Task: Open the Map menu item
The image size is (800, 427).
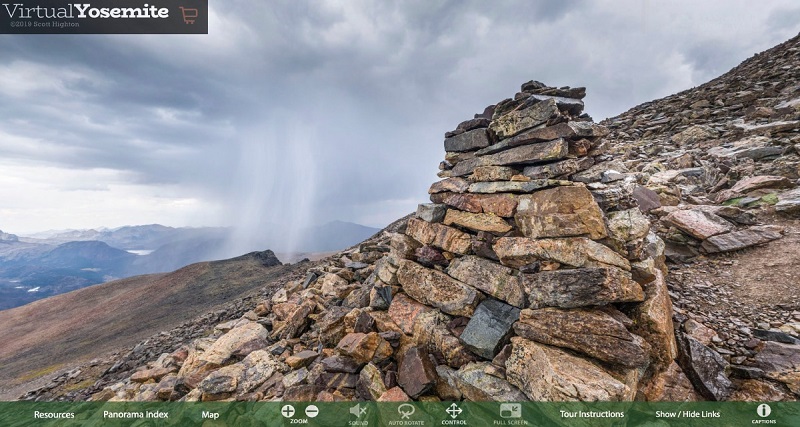Action: point(210,415)
